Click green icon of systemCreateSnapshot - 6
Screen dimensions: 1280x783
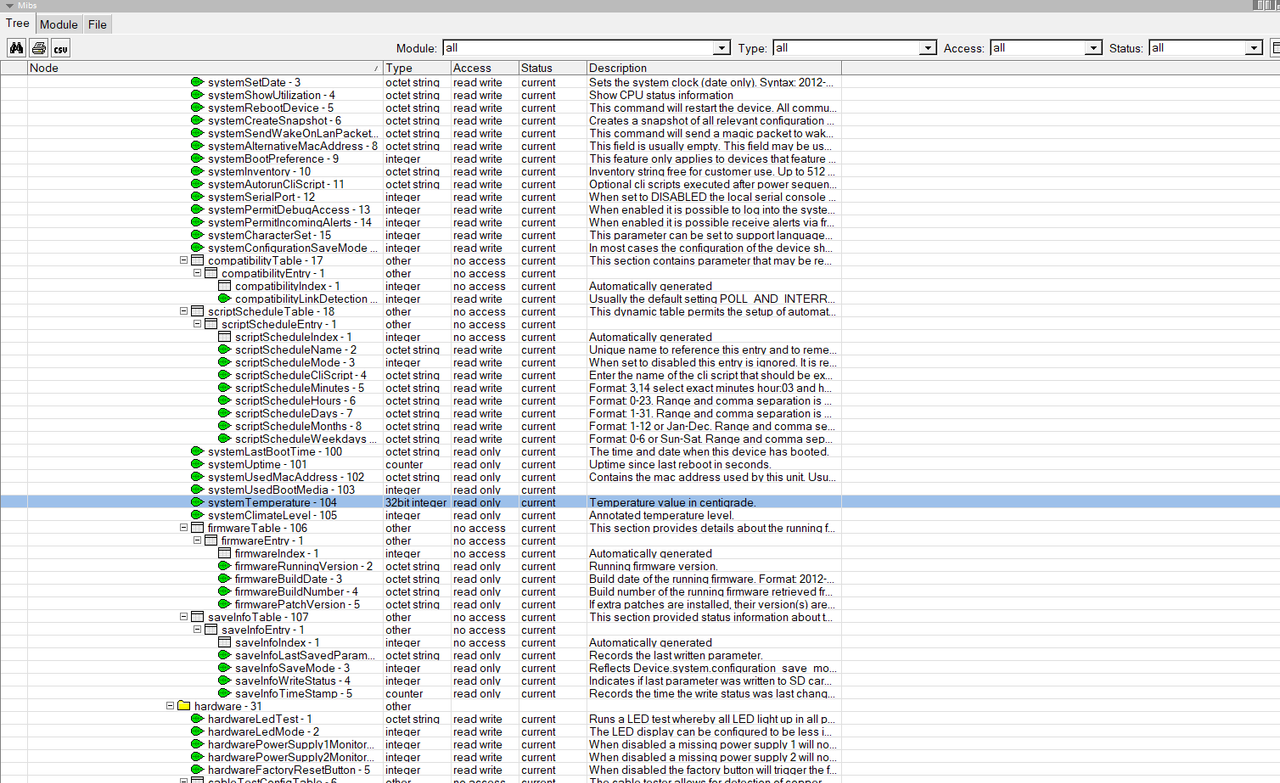(x=197, y=121)
